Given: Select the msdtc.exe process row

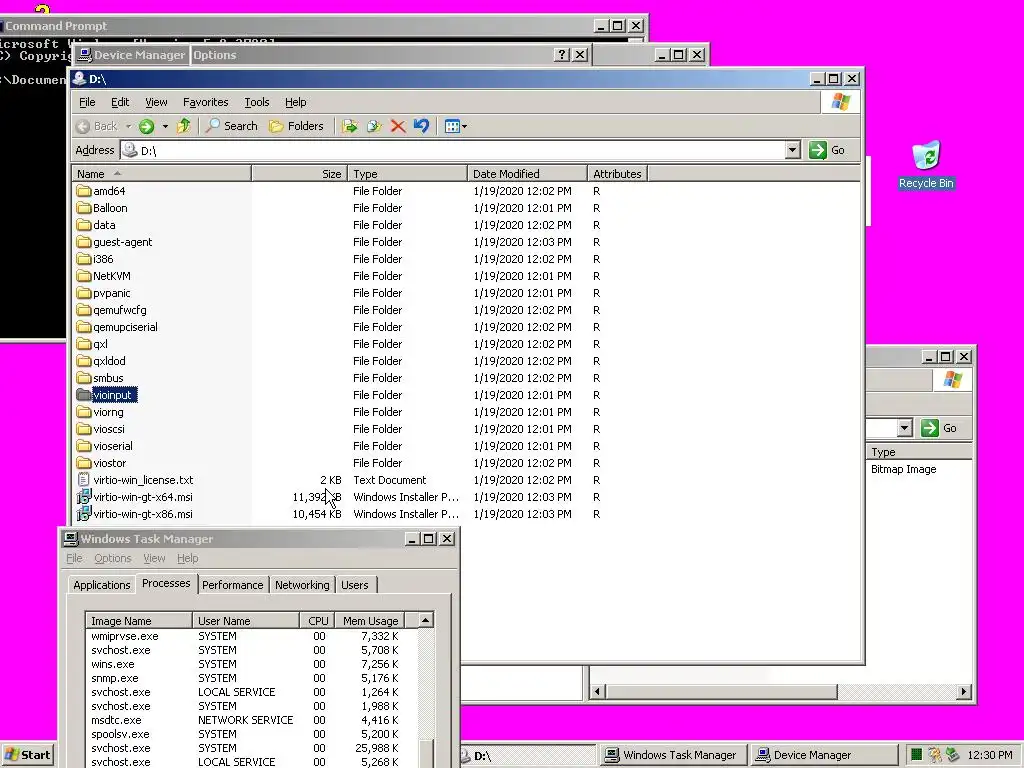Looking at the screenshot, I should [x=251, y=720].
